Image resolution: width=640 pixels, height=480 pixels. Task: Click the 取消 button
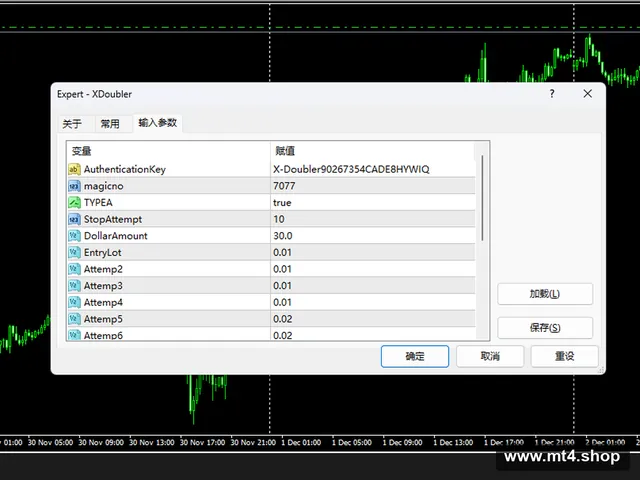490,356
